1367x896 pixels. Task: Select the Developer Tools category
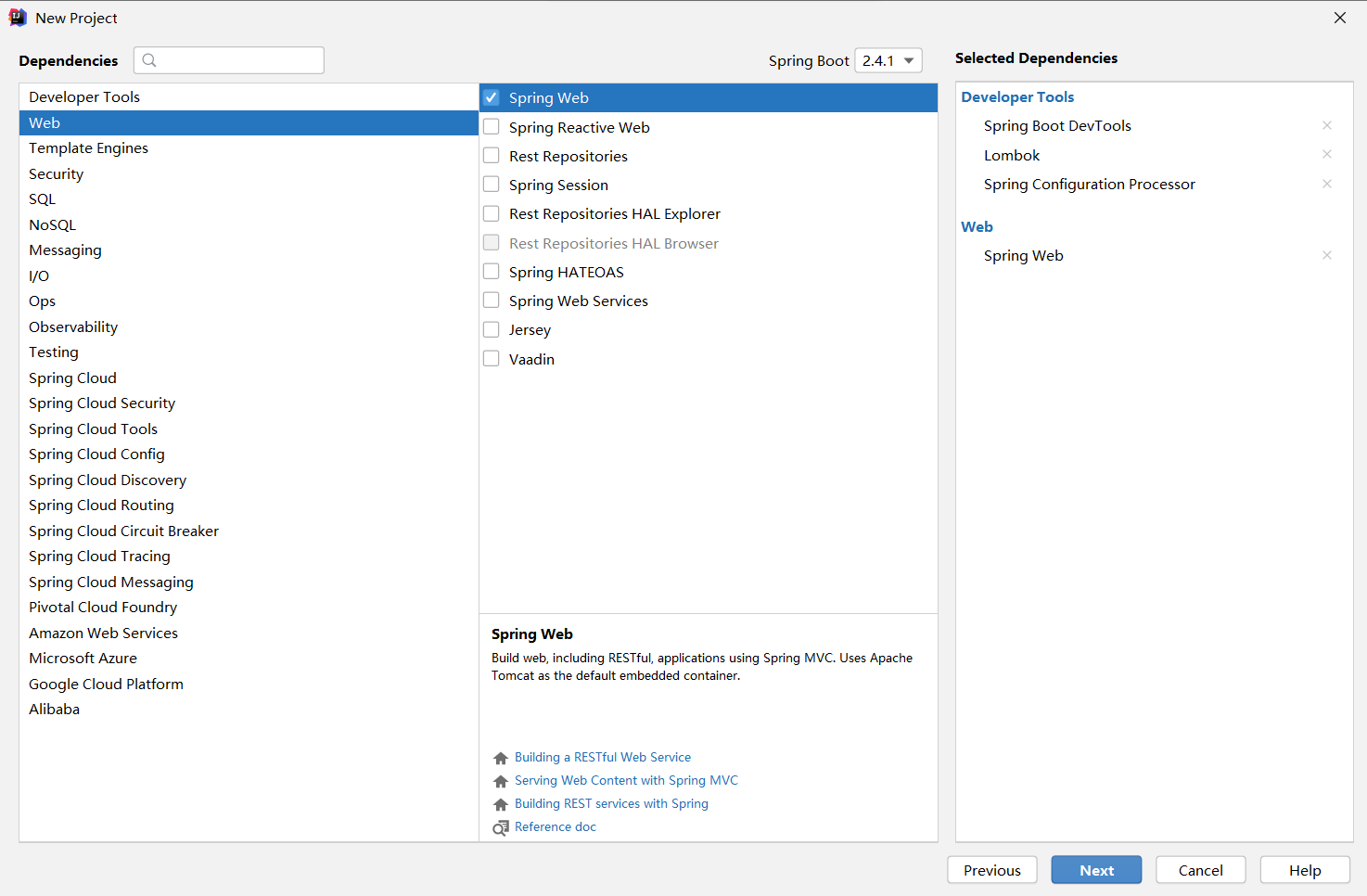[249, 97]
